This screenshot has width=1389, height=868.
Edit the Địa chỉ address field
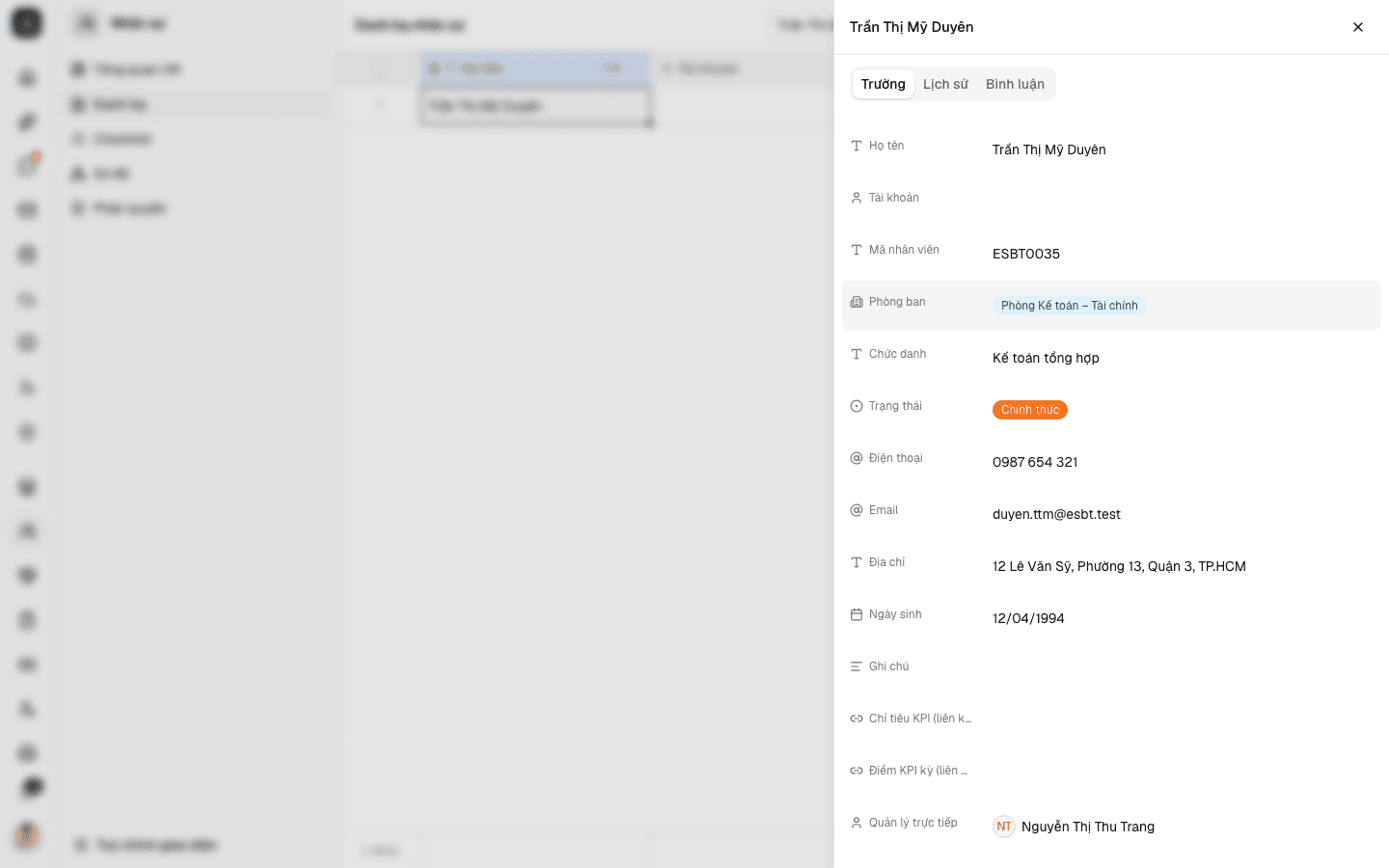(x=1183, y=566)
